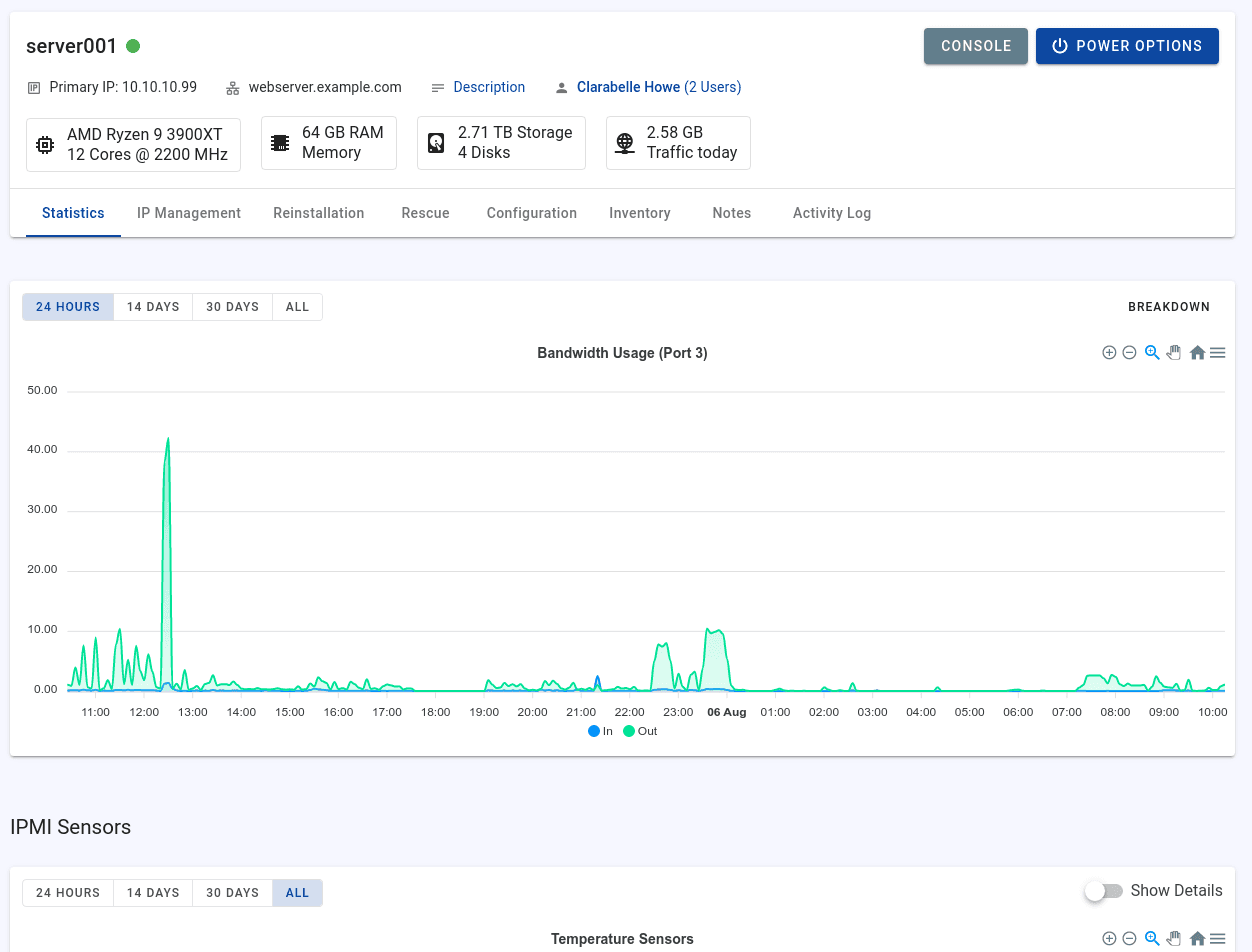Click the storage disk icon
This screenshot has height=952, width=1252.
436,143
